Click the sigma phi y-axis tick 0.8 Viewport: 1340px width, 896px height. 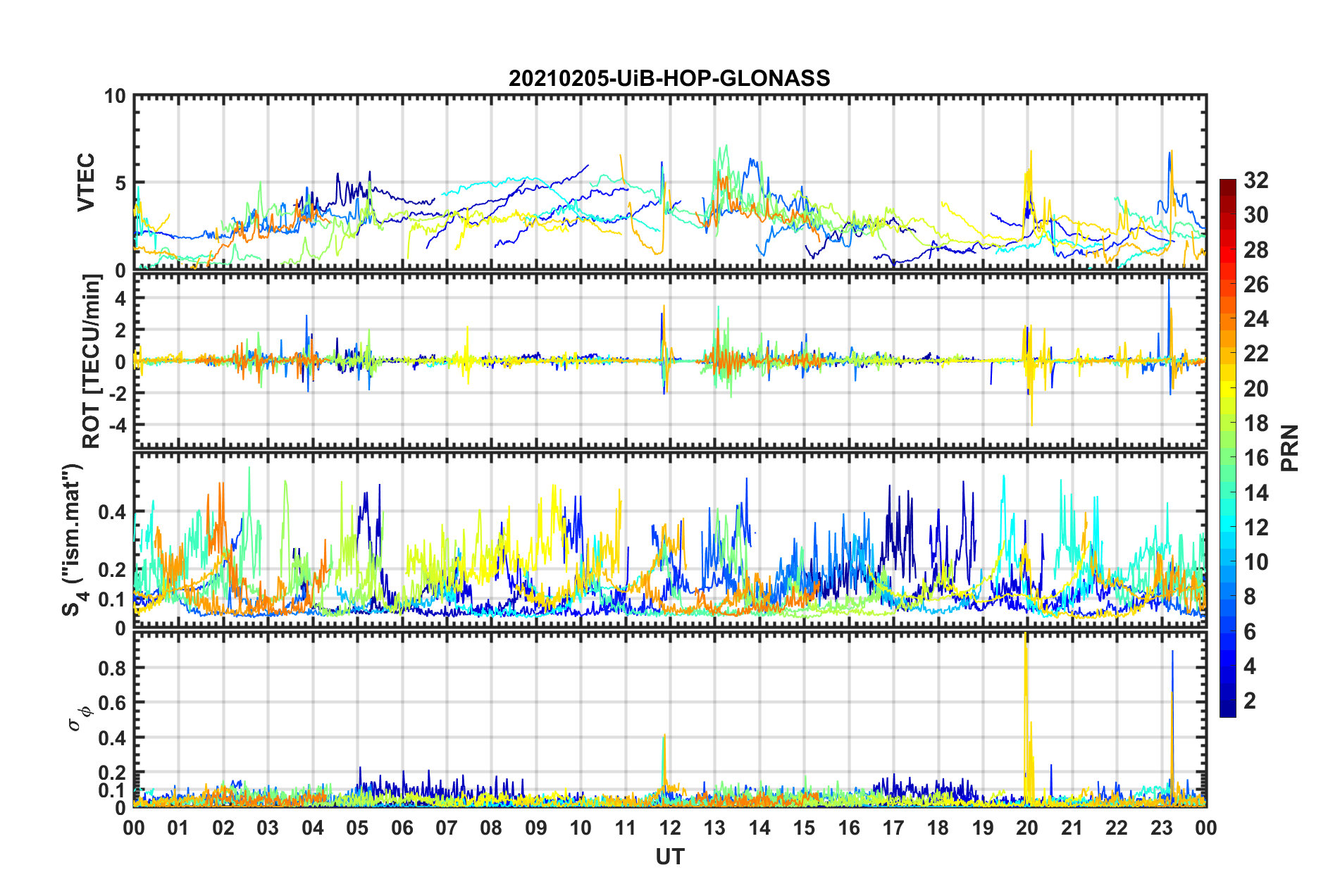click(x=112, y=668)
